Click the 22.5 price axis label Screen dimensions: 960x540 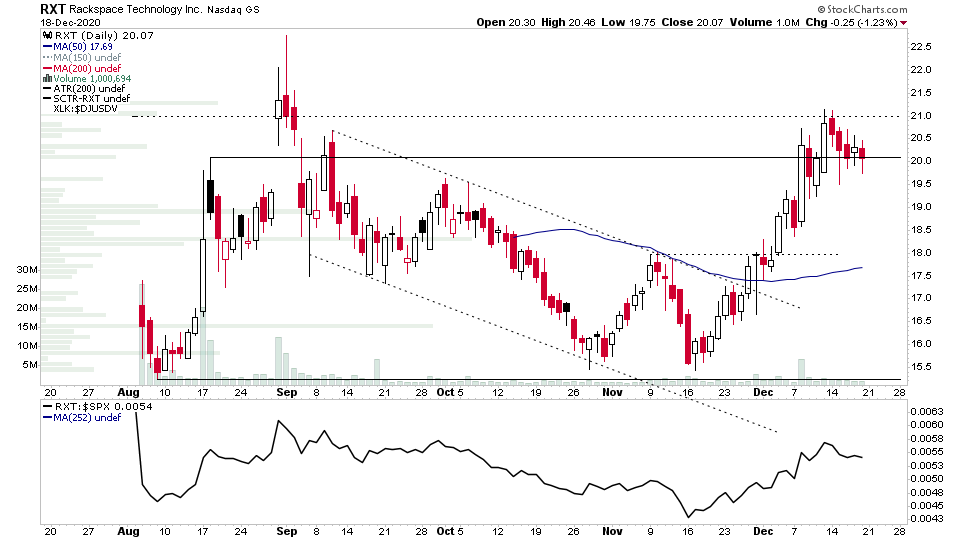point(921,47)
